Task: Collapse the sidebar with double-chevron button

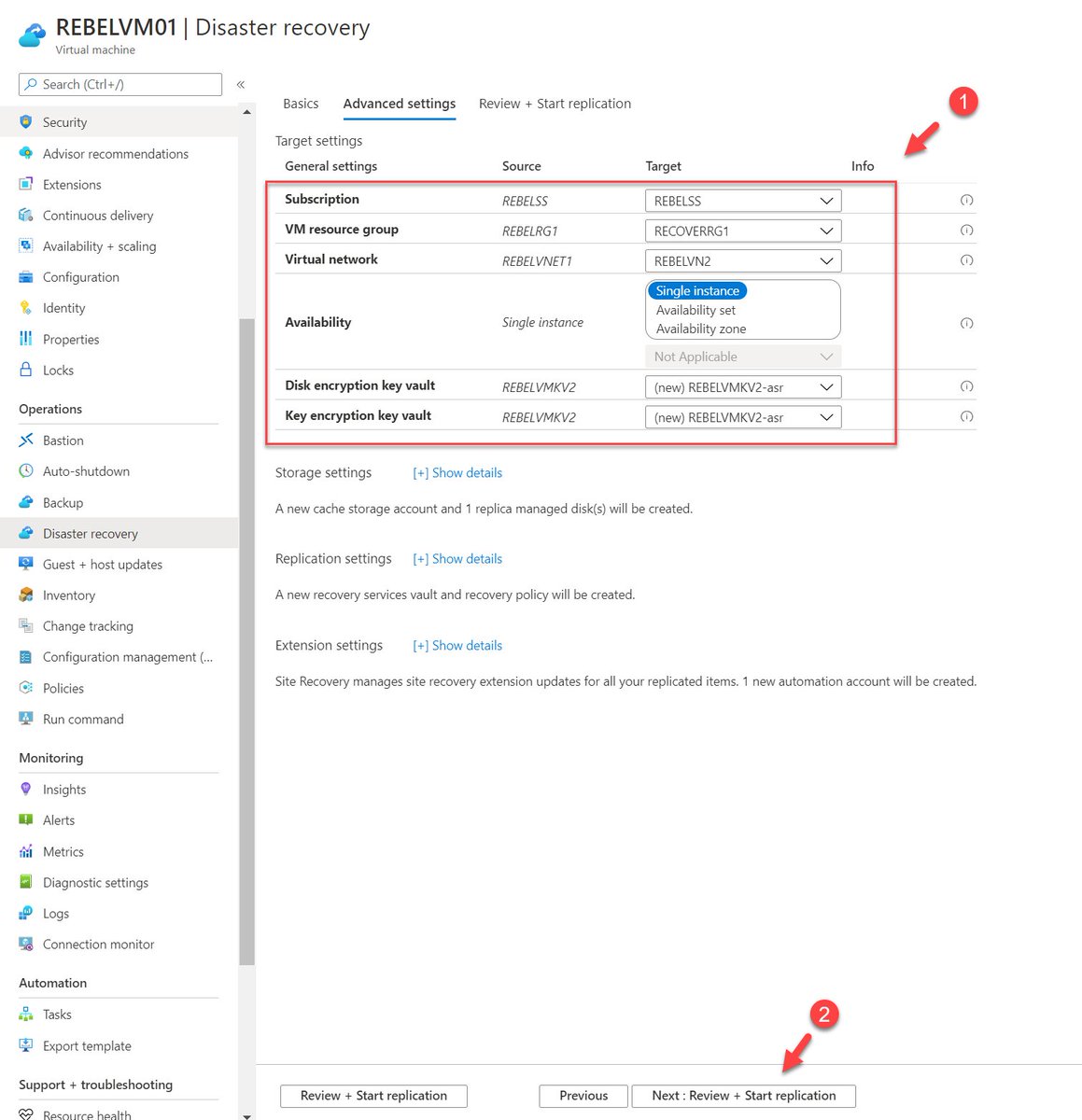Action: click(241, 84)
